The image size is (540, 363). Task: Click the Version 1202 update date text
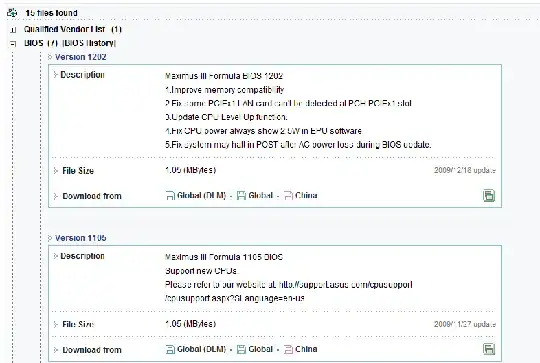(465, 170)
